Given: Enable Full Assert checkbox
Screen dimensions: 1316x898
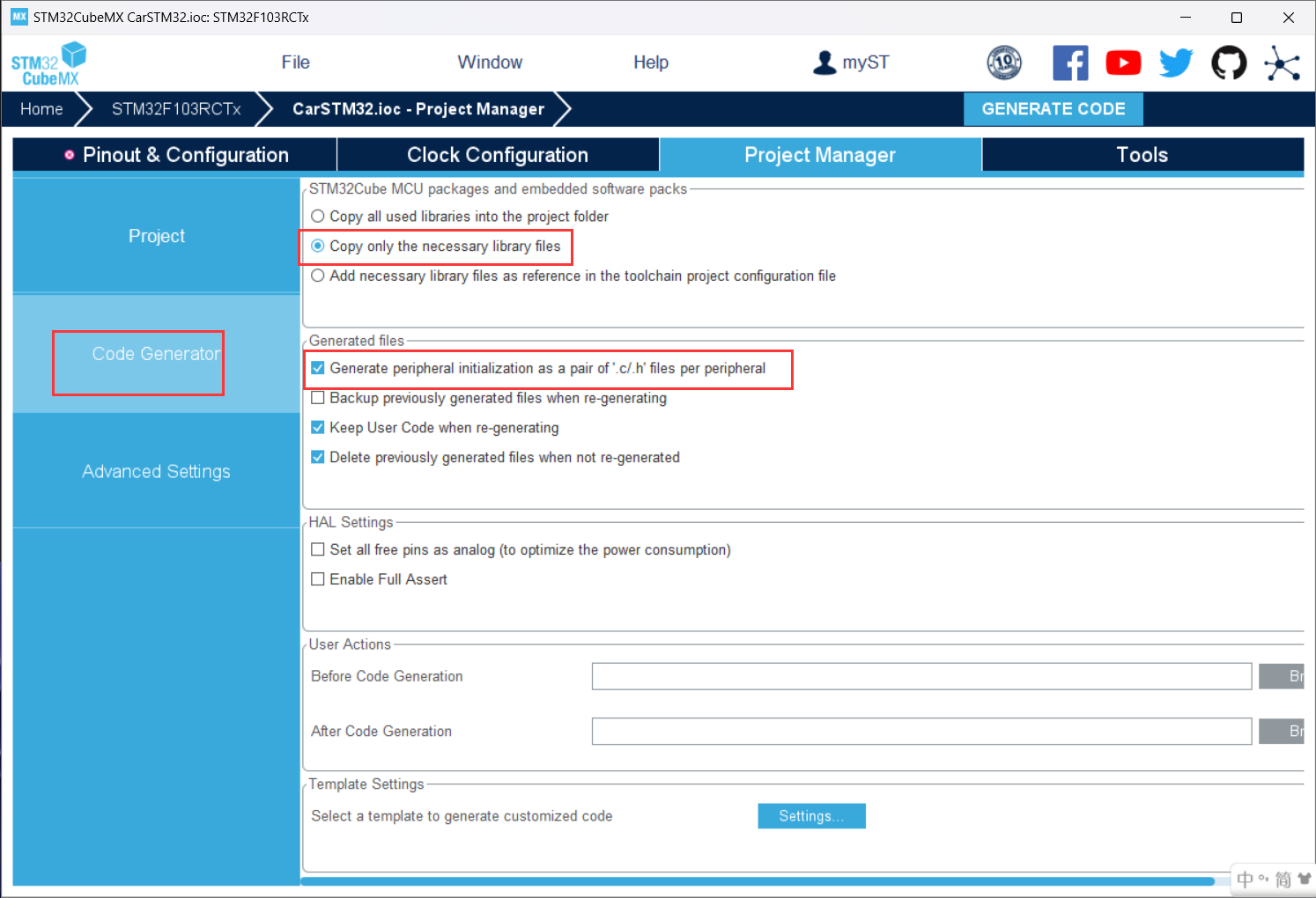Looking at the screenshot, I should click(318, 579).
